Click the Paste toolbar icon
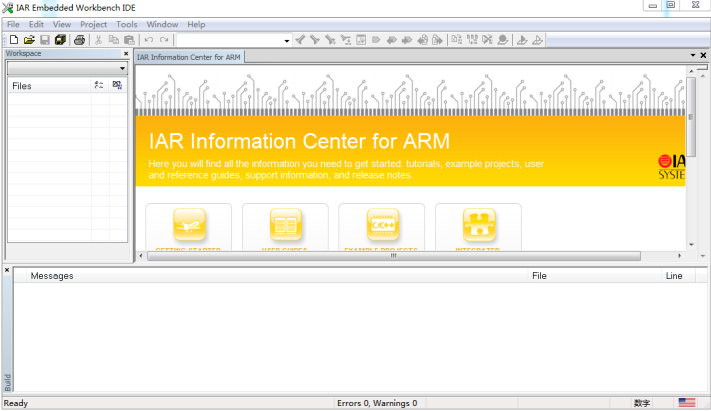 (x=129, y=40)
